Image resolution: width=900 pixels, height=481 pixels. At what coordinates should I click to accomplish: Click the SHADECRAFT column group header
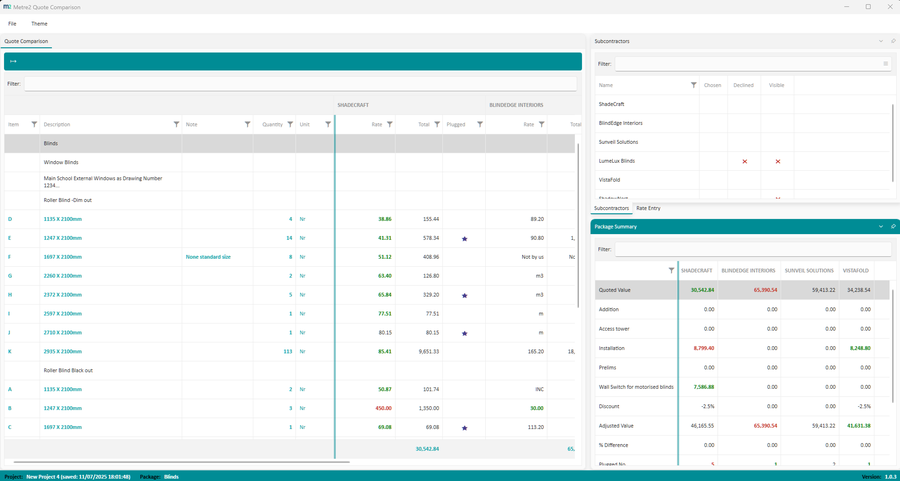coord(352,105)
